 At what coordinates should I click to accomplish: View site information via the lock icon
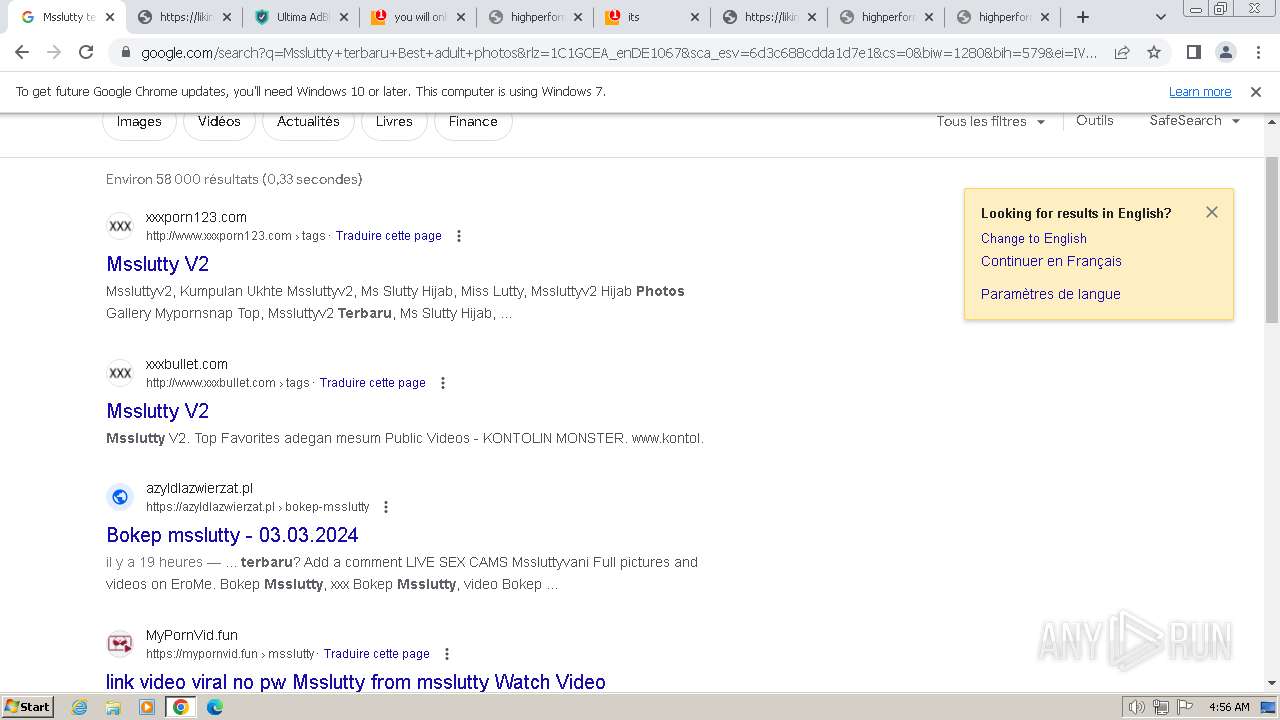(126, 53)
